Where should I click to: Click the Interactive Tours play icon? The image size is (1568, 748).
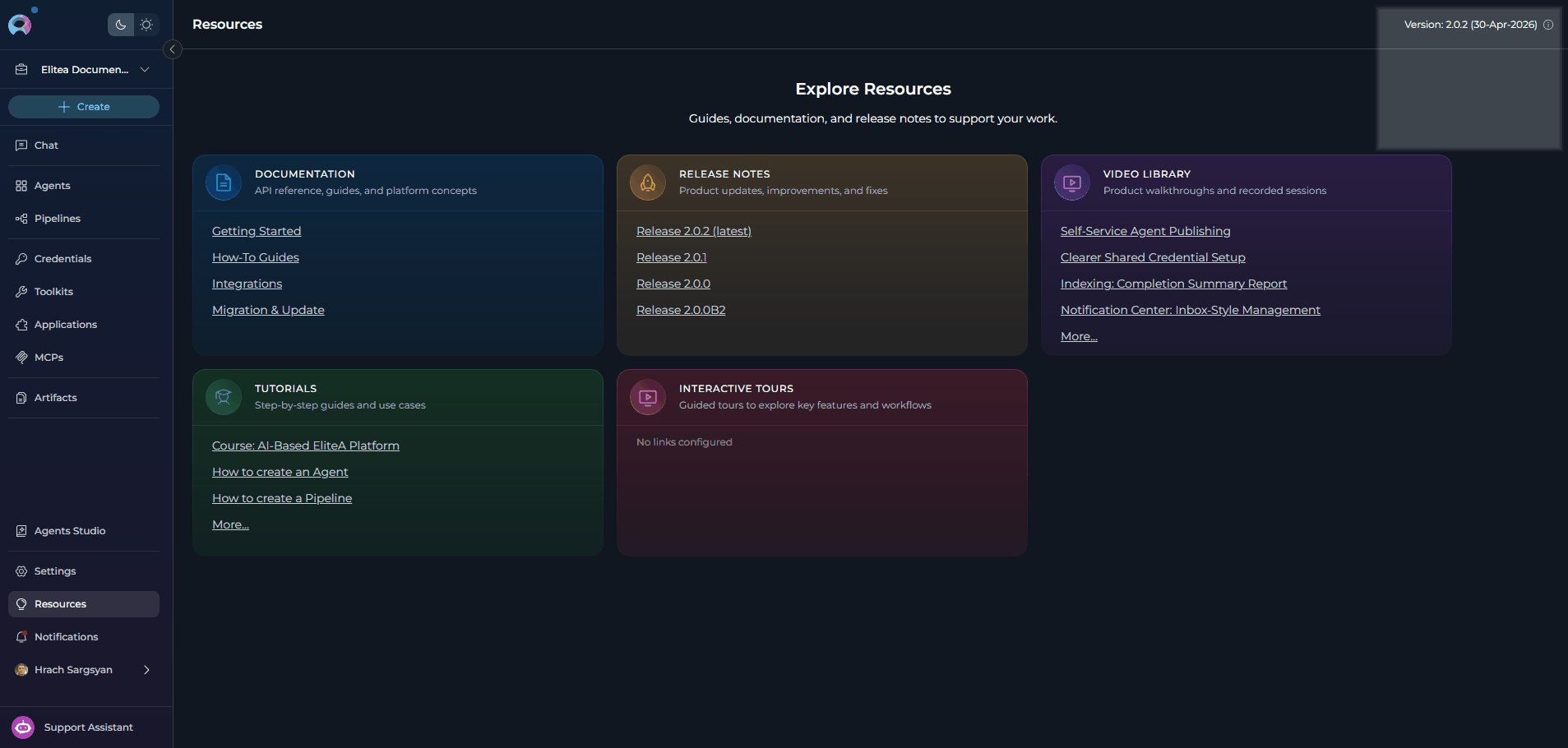tap(648, 397)
